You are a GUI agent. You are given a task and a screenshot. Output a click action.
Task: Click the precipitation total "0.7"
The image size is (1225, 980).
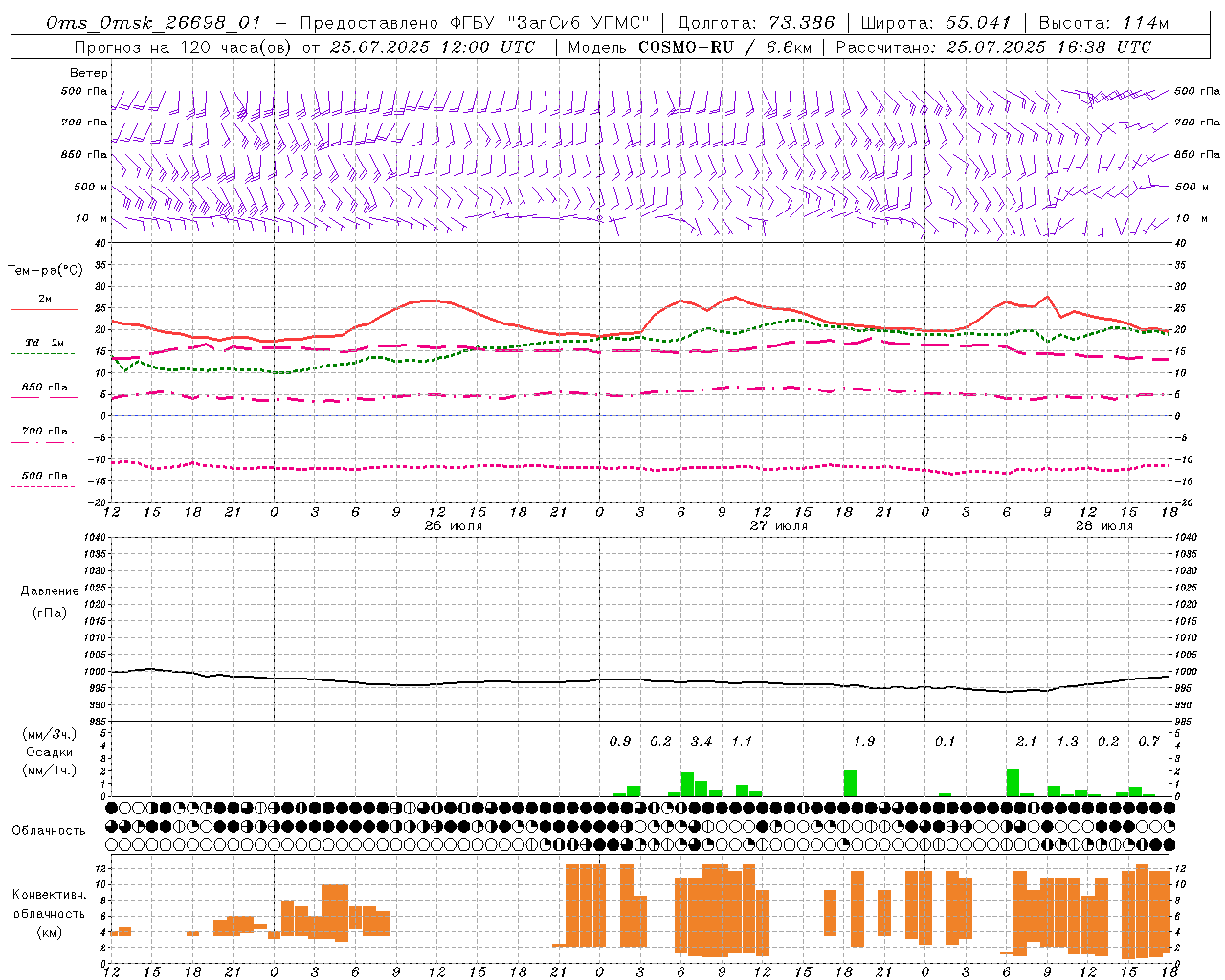pyautogui.click(x=1148, y=741)
